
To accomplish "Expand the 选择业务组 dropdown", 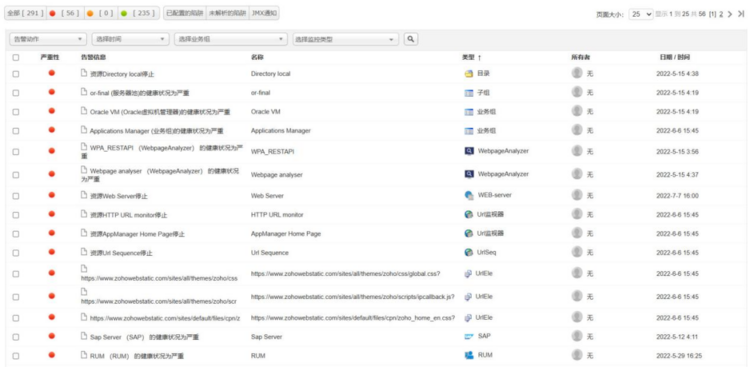I will [231, 39].
